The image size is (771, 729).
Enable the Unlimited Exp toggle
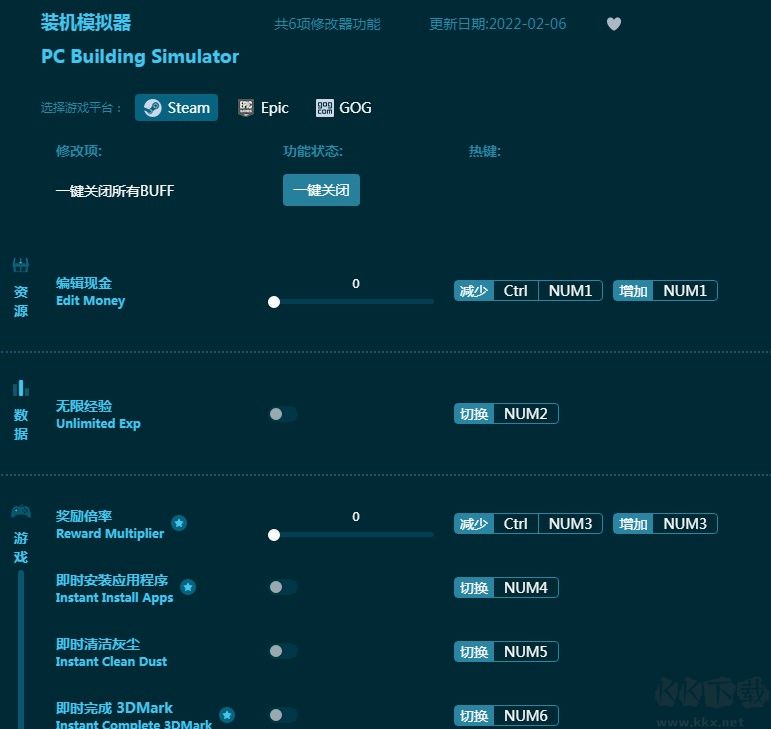[x=282, y=414]
